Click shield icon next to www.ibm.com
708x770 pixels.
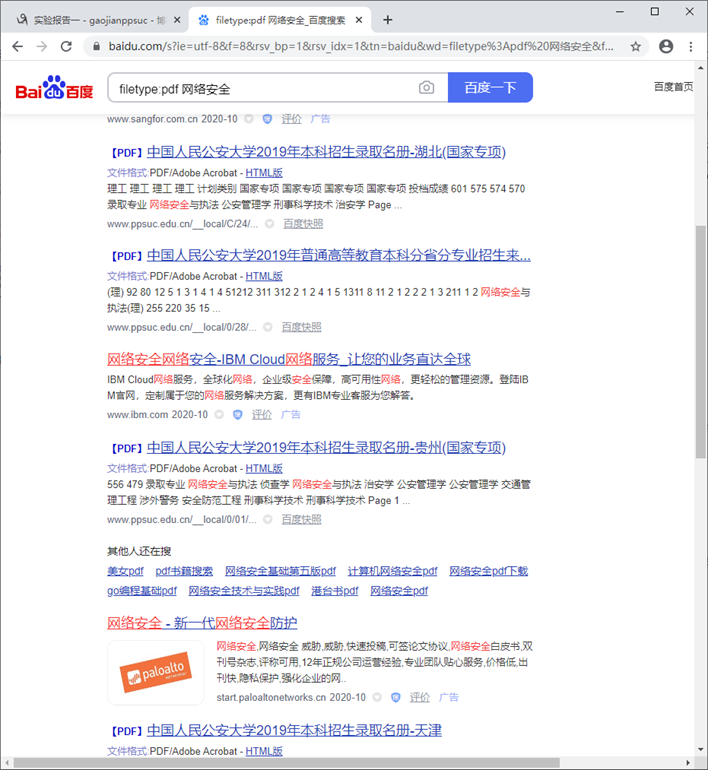[238, 414]
